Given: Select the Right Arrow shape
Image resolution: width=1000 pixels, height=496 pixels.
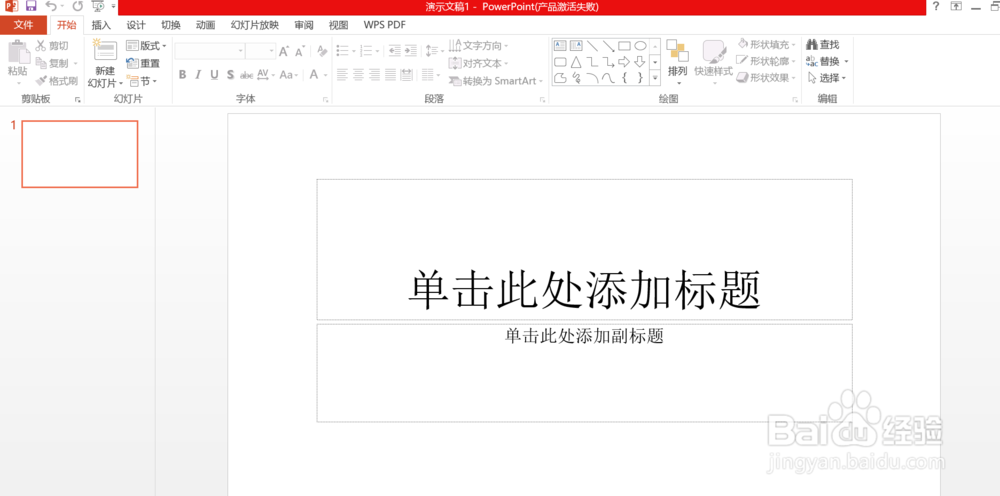Looking at the screenshot, I should pyautogui.click(x=624, y=62).
